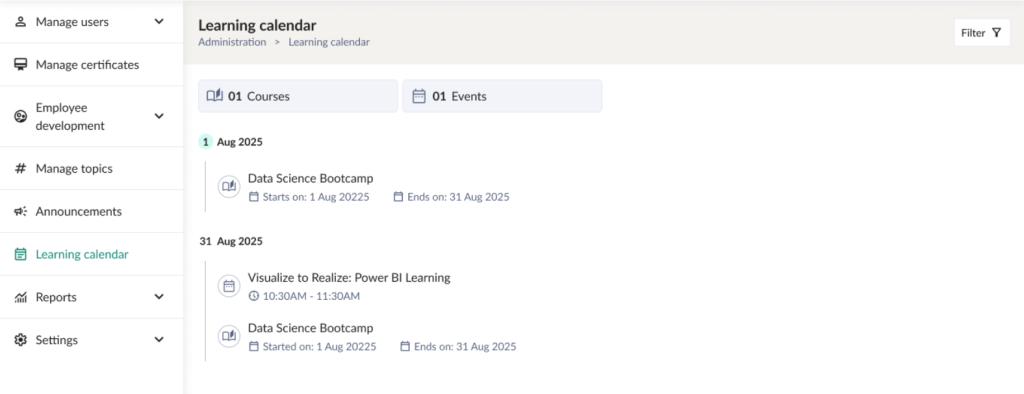Click 'Ends on: 31 Aug 2025' under Started on entry
Viewport: 1024px width, 394px height.
pos(465,346)
